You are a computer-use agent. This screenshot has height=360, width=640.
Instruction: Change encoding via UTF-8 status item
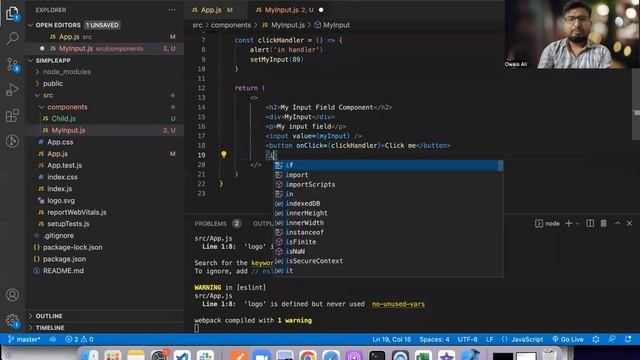click(x=467, y=339)
